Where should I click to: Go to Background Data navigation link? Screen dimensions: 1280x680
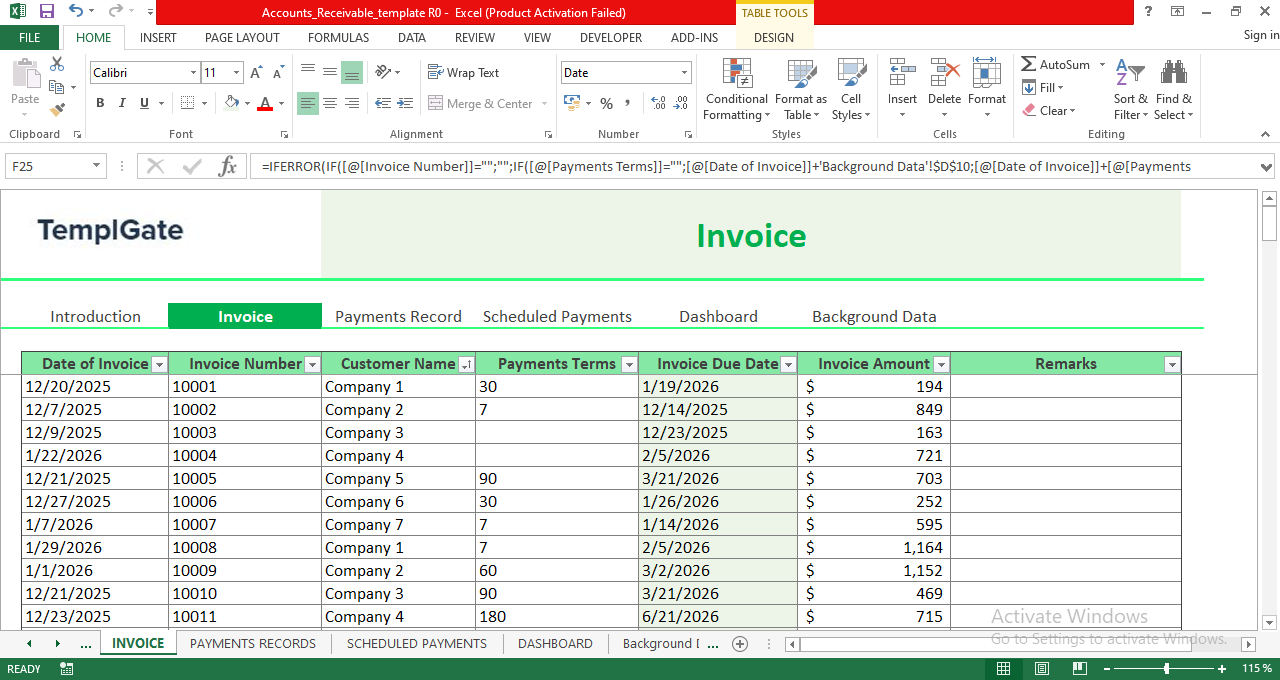(874, 317)
